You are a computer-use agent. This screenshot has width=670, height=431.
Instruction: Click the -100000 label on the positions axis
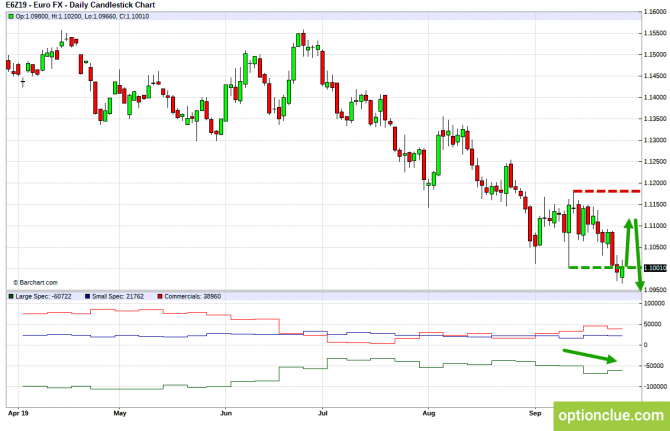[x=655, y=387]
